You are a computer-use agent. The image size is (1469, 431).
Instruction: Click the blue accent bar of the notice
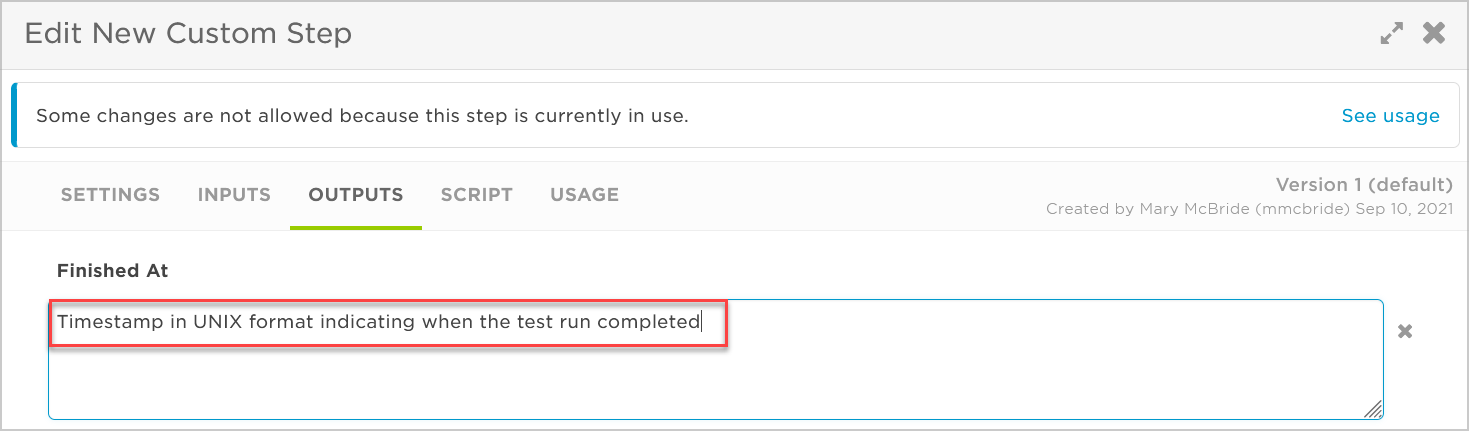click(14, 115)
